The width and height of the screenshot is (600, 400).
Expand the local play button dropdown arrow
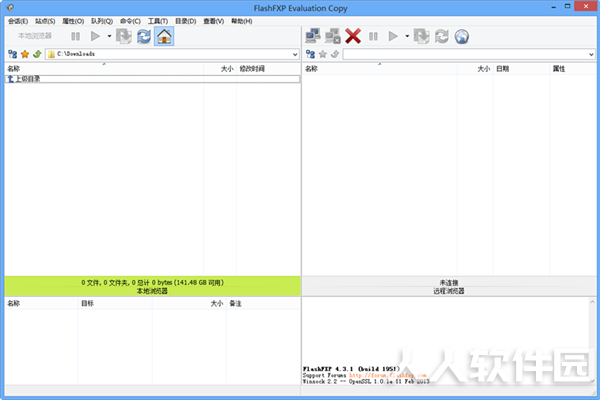[x=109, y=36]
